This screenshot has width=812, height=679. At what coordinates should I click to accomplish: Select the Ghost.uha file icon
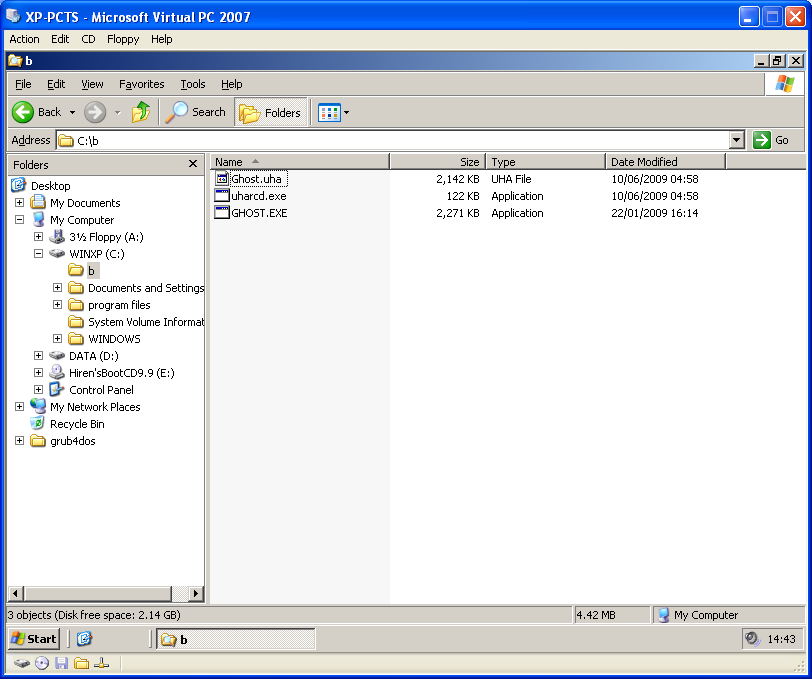click(222, 179)
